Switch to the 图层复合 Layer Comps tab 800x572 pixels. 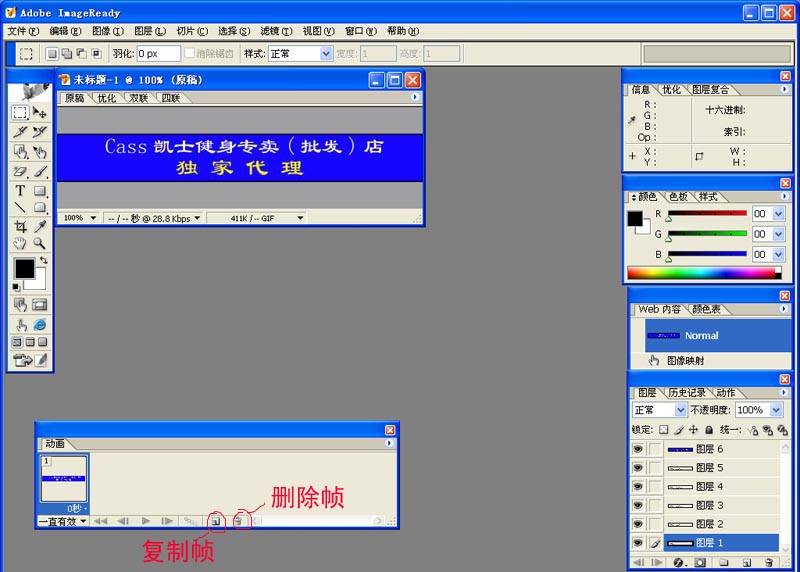click(710, 90)
